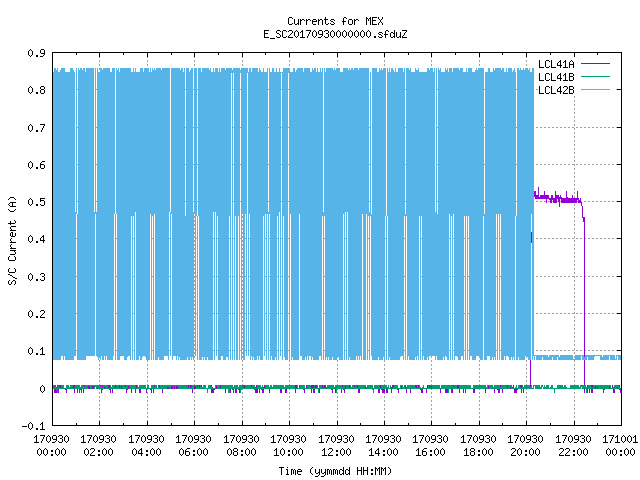Click the 'S/C Current (A)' y-axis label
This screenshot has width=640, height=480.
tap(12, 241)
